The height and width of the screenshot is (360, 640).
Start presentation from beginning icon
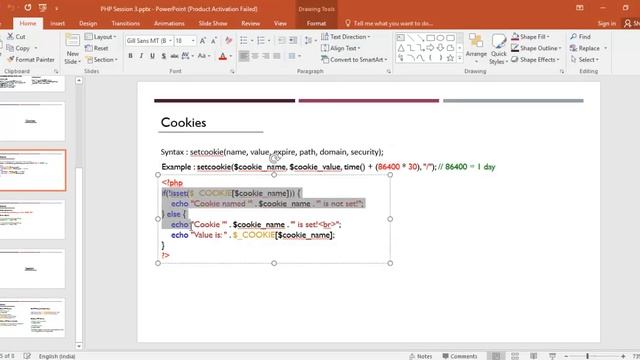42,7
